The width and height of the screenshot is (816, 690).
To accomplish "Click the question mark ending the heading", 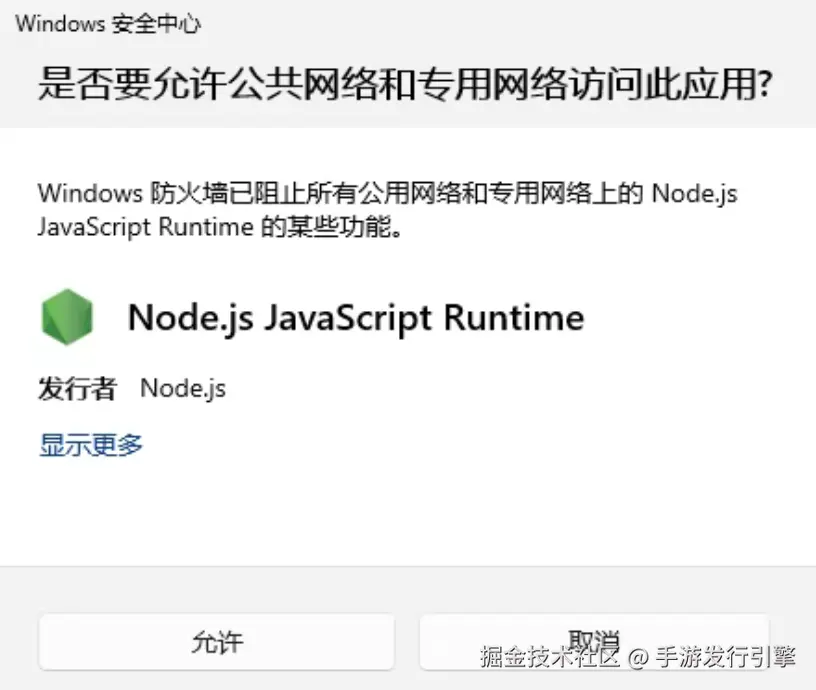I will click(x=764, y=84).
